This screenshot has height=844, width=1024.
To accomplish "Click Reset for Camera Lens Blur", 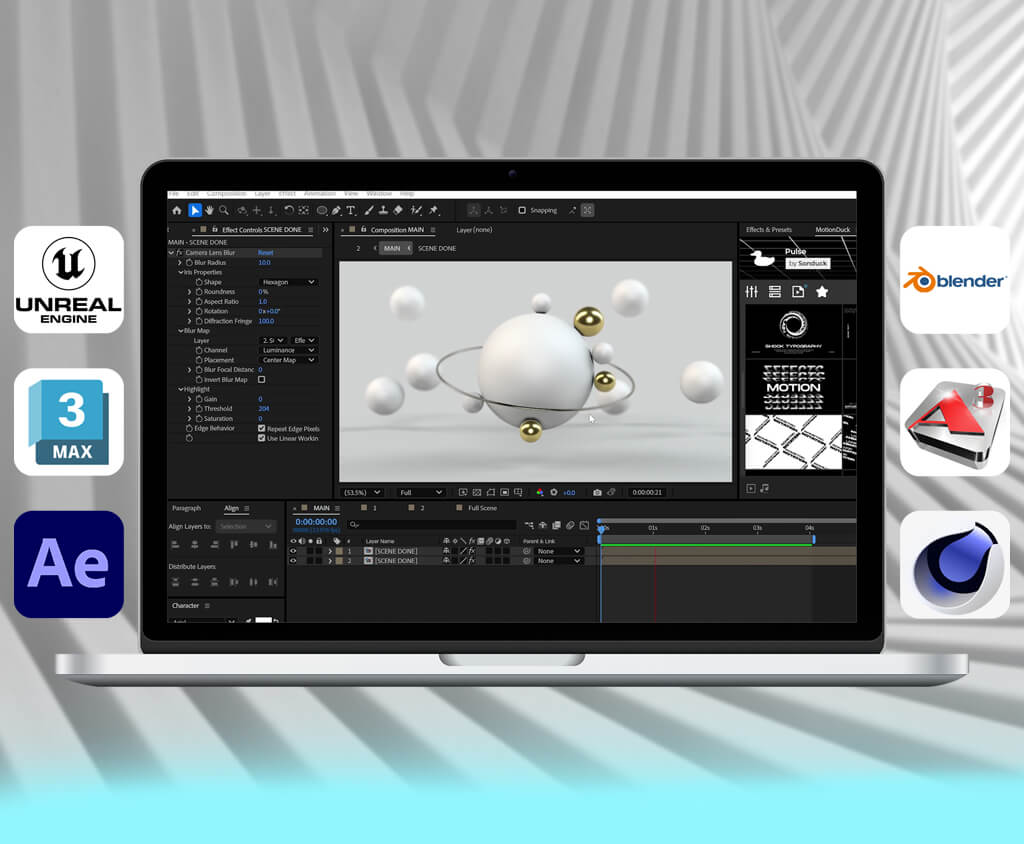I will (266, 253).
